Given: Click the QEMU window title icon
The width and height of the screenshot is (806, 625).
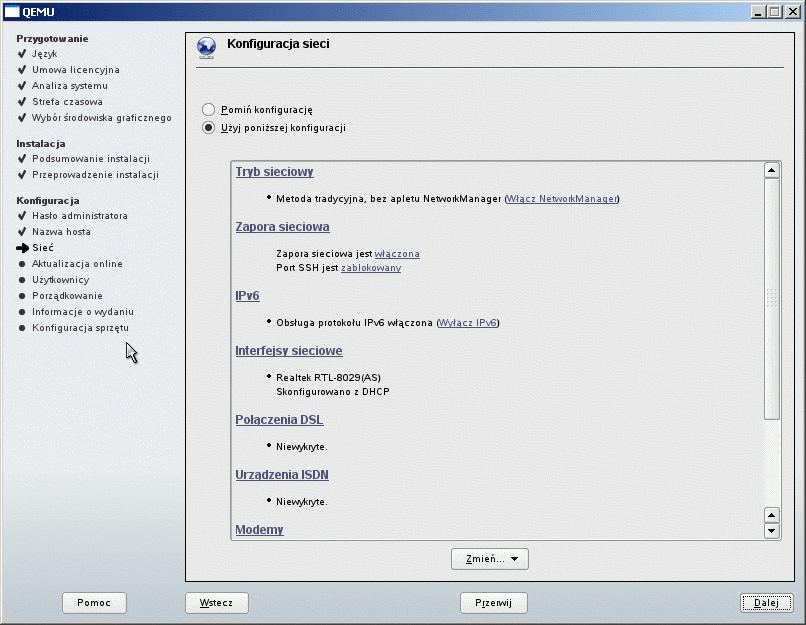Looking at the screenshot, I should click(x=12, y=11).
